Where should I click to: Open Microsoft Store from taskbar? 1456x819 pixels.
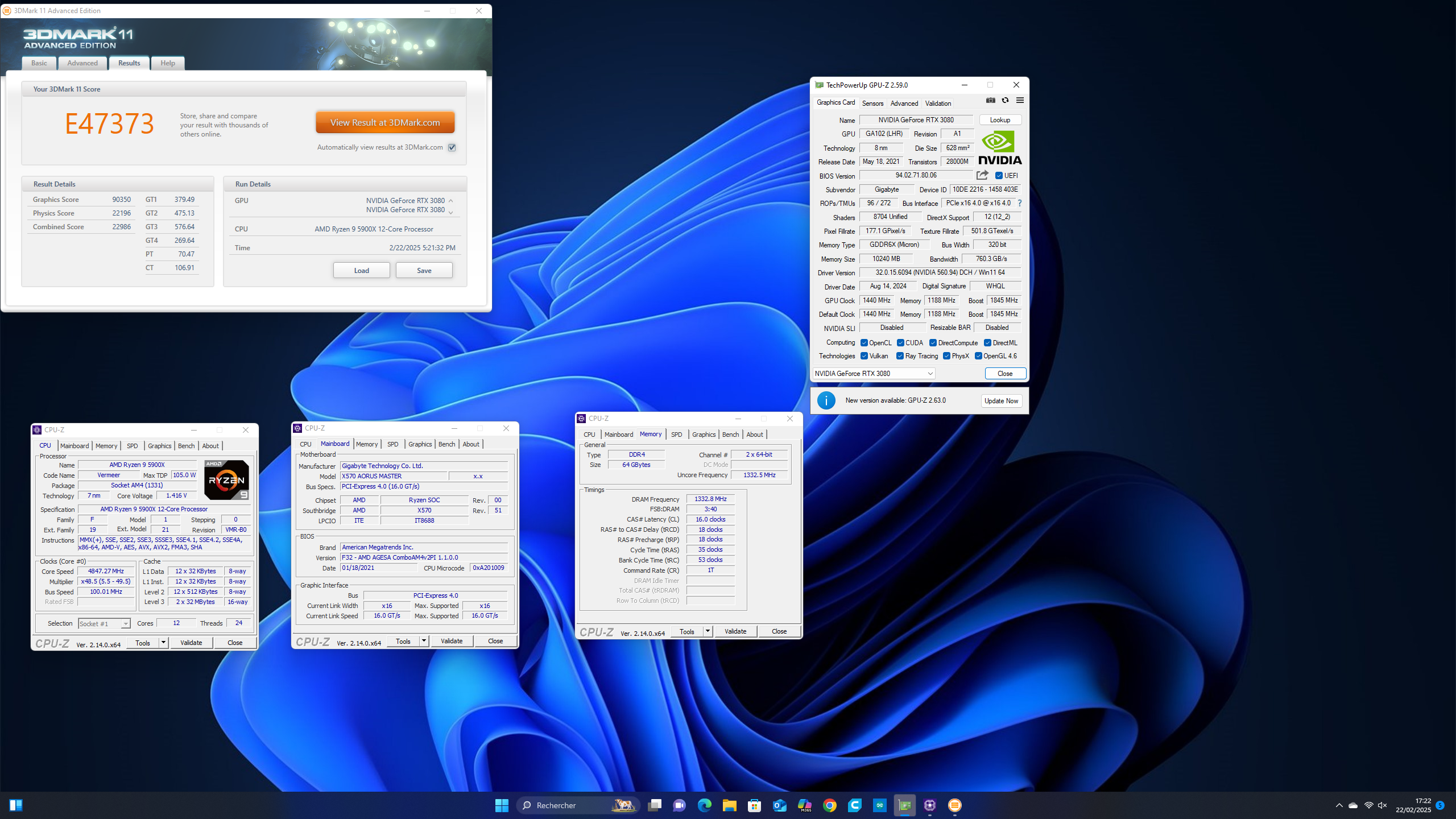point(754,805)
